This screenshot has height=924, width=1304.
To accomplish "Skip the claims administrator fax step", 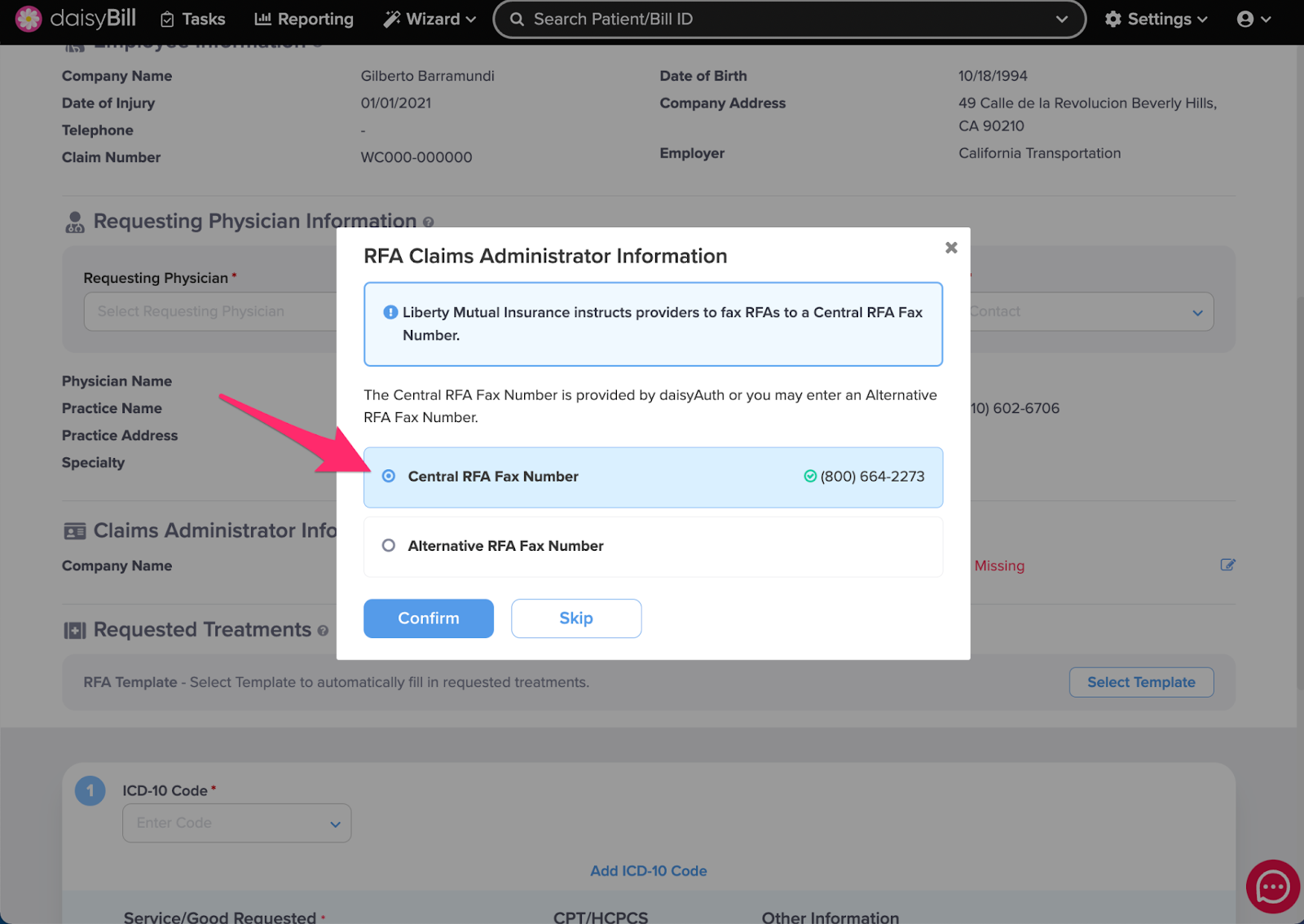I will coord(576,618).
